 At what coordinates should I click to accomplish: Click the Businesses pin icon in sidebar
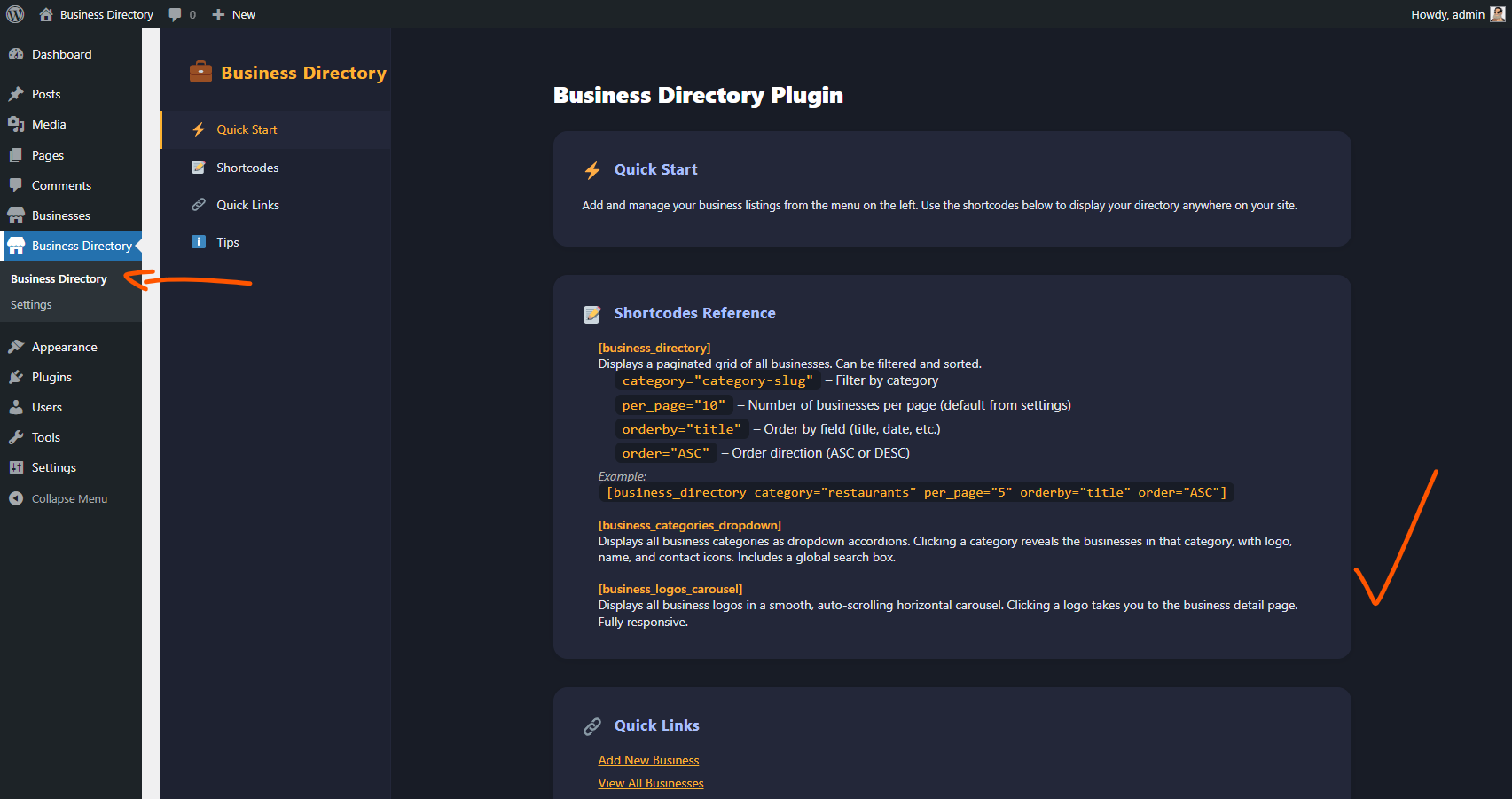18,215
